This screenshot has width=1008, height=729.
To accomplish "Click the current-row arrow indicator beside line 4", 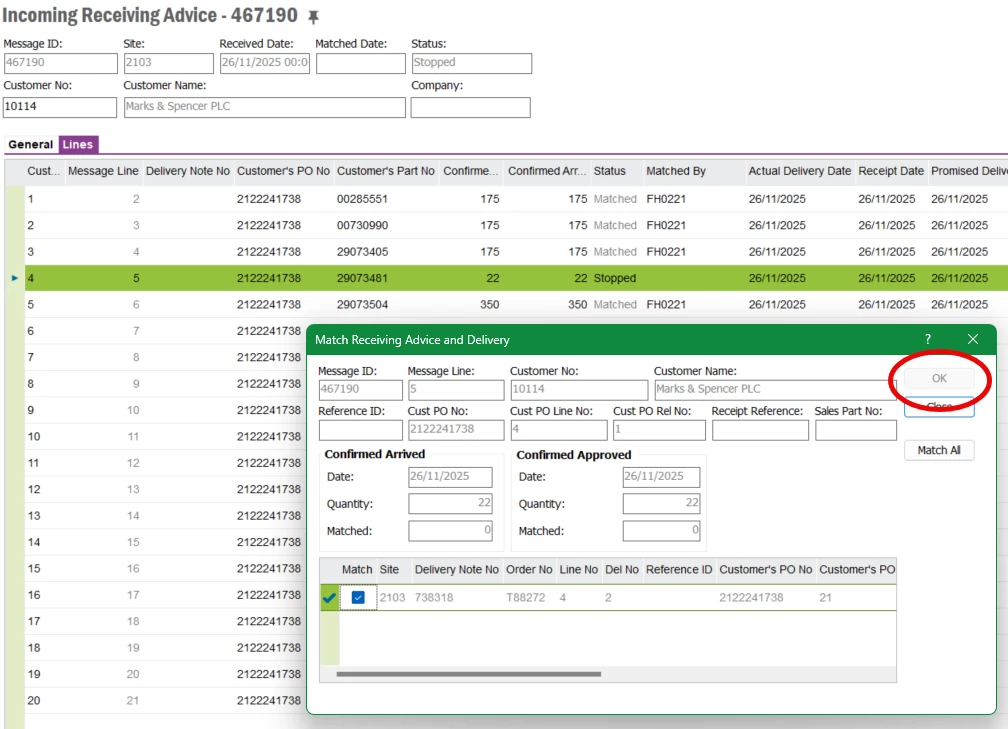I will tap(15, 278).
